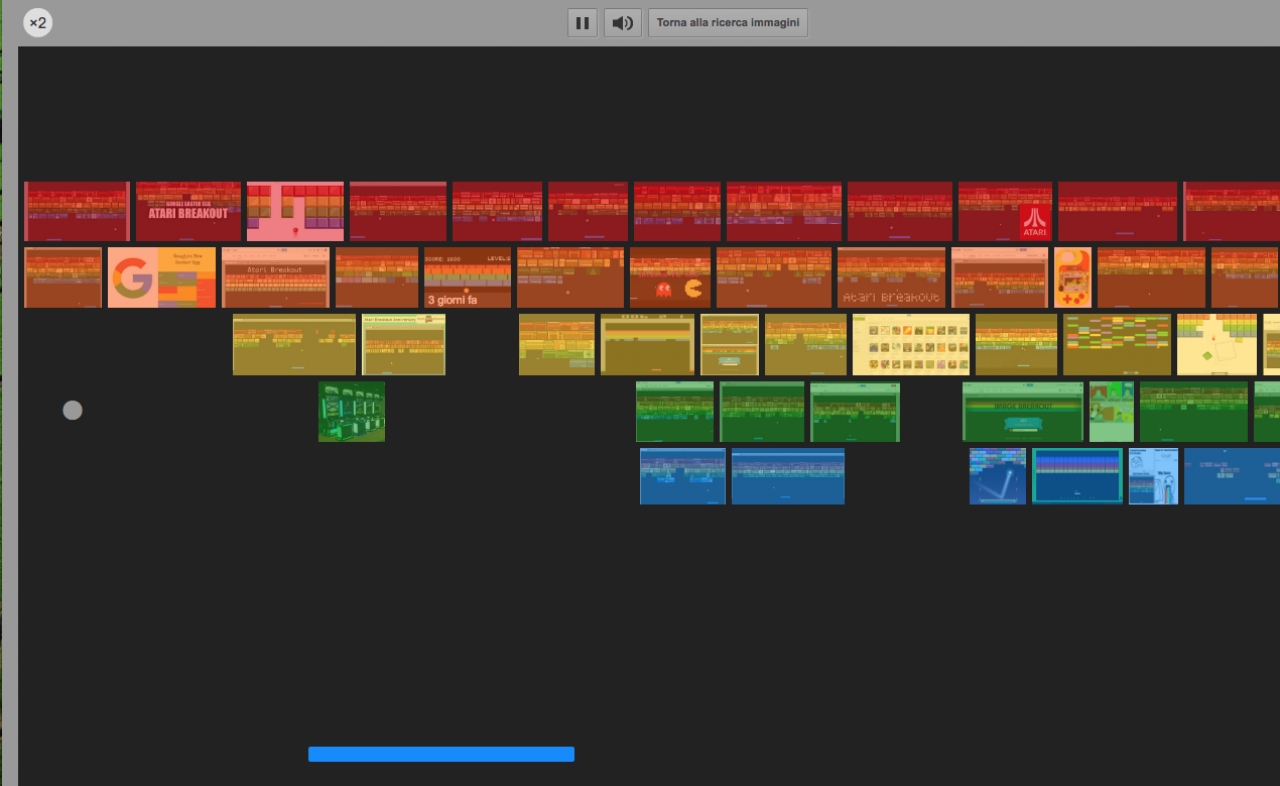The width and height of the screenshot is (1280, 786).
Task: Click the wide green brick right of the gap
Action: coord(1022,411)
